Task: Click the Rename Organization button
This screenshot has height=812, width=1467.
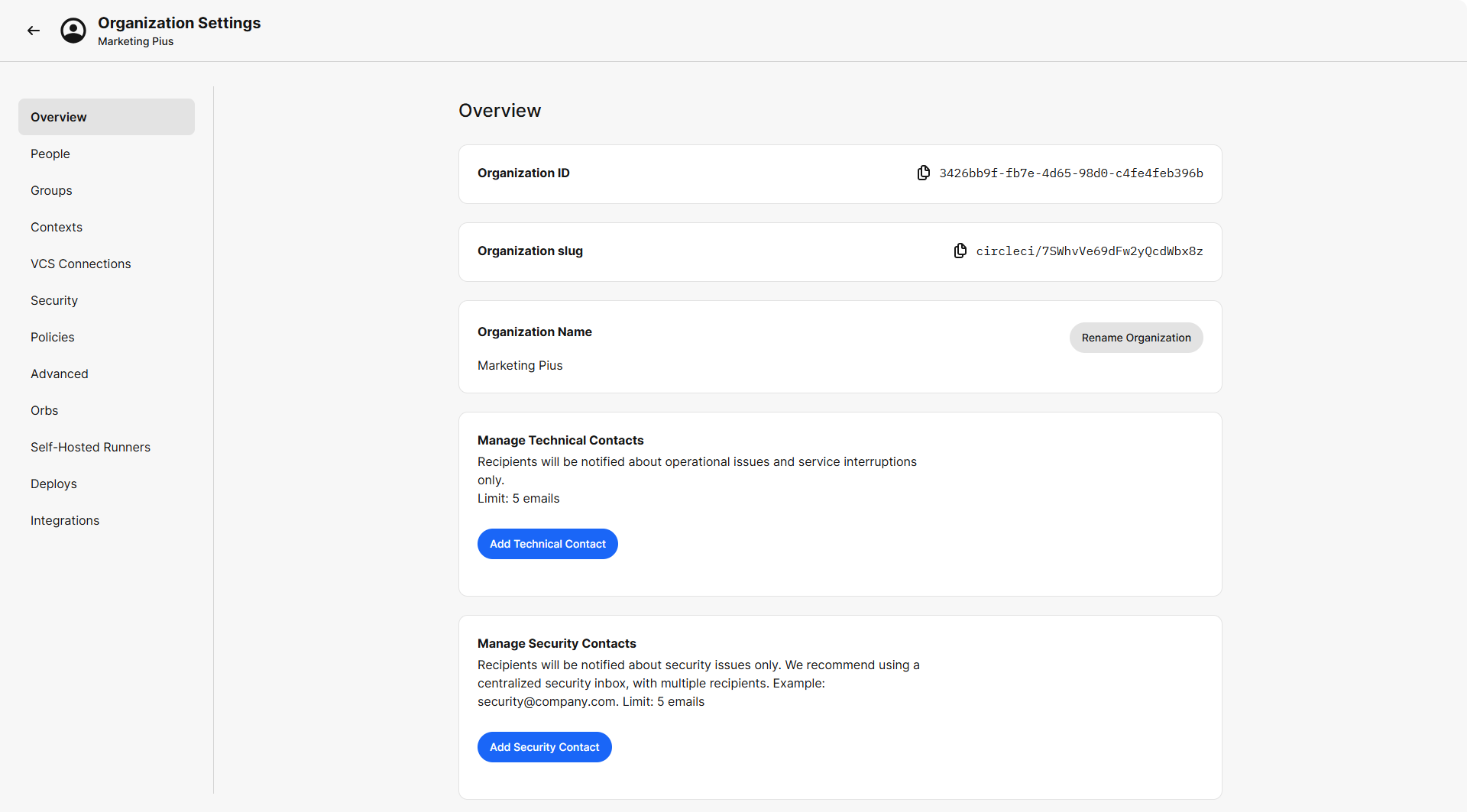Action: [x=1135, y=338]
